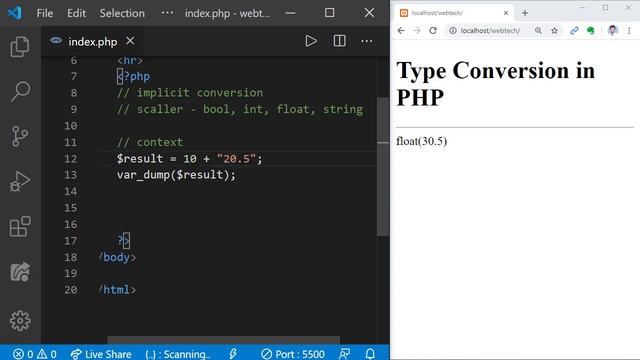Click the editor horizontal scrollbar

[x=223, y=340]
